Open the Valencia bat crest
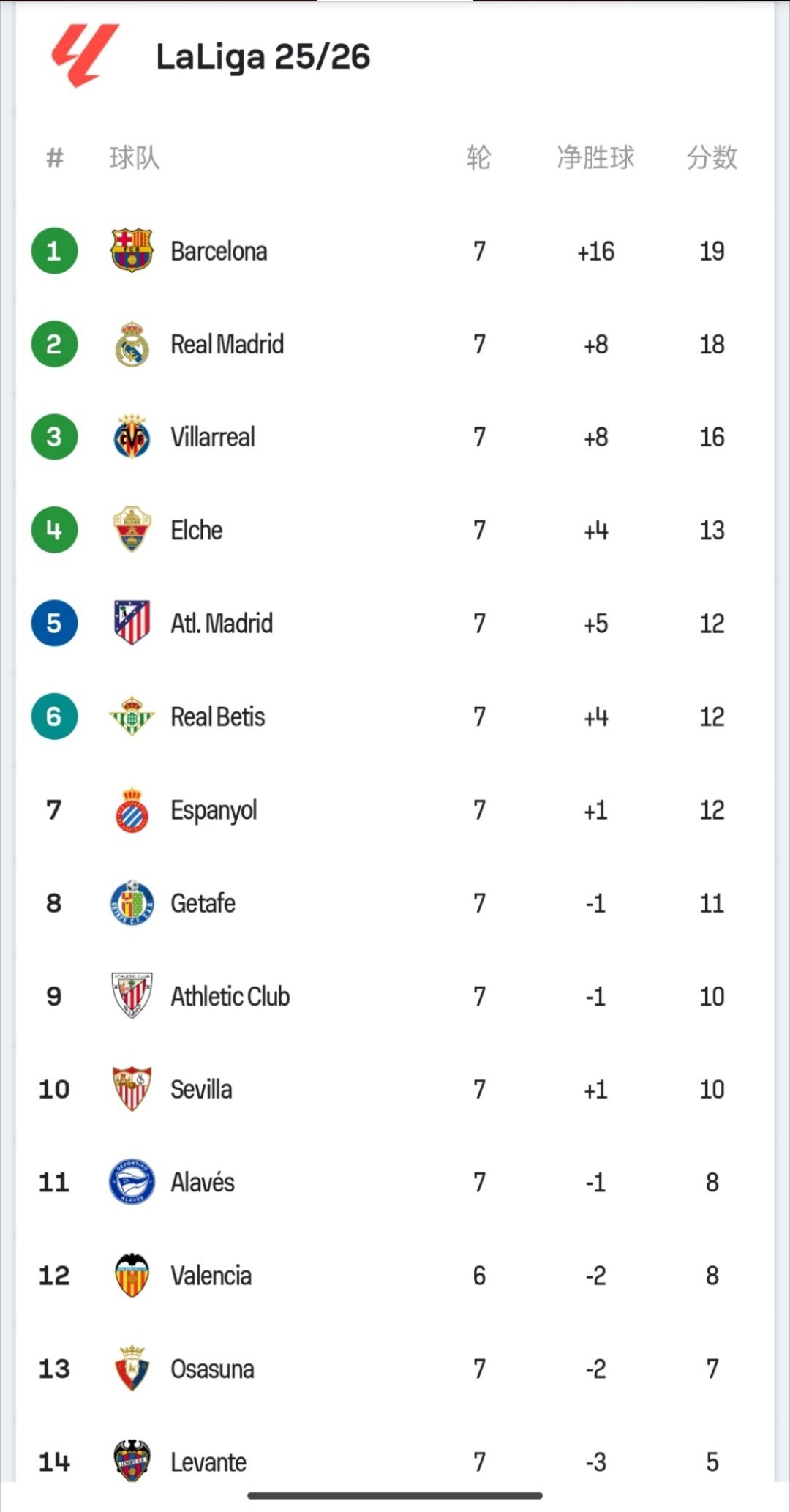 pos(132,1275)
